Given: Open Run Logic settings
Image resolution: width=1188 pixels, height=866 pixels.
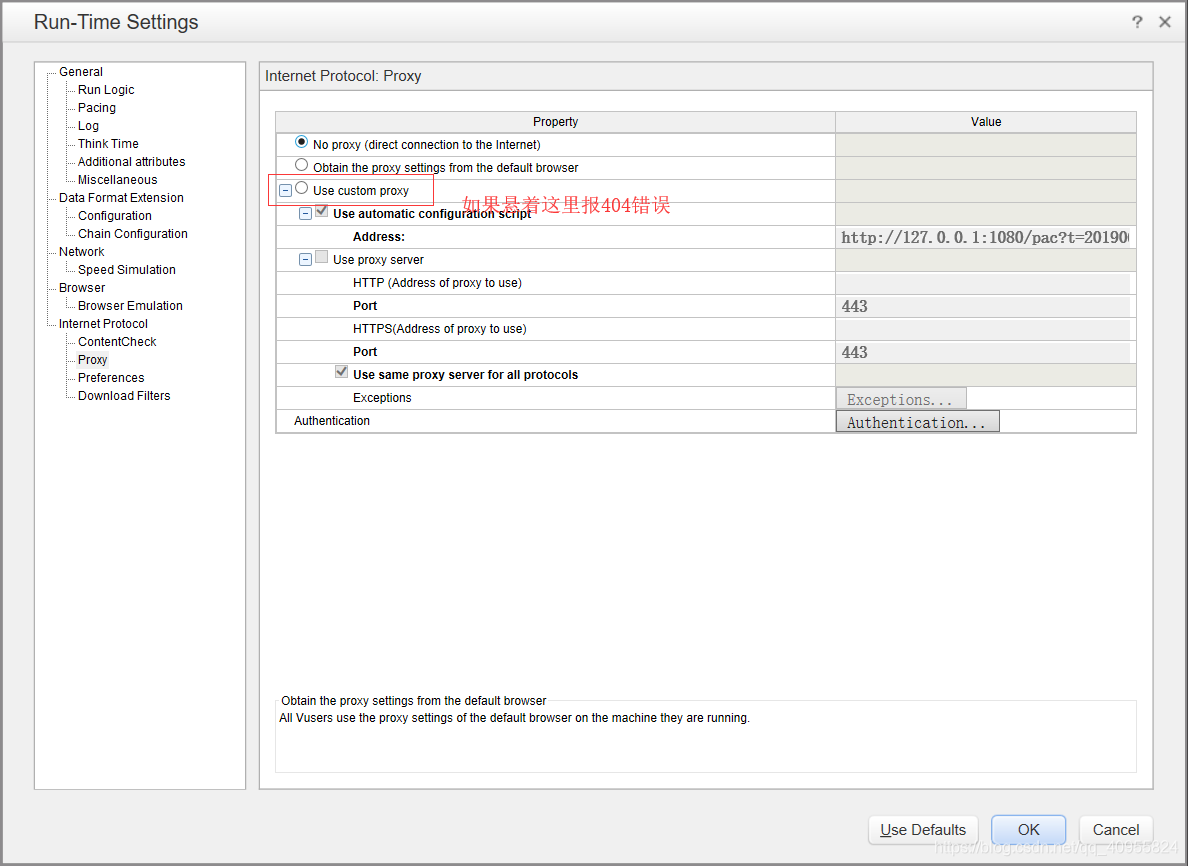Looking at the screenshot, I should (x=106, y=89).
